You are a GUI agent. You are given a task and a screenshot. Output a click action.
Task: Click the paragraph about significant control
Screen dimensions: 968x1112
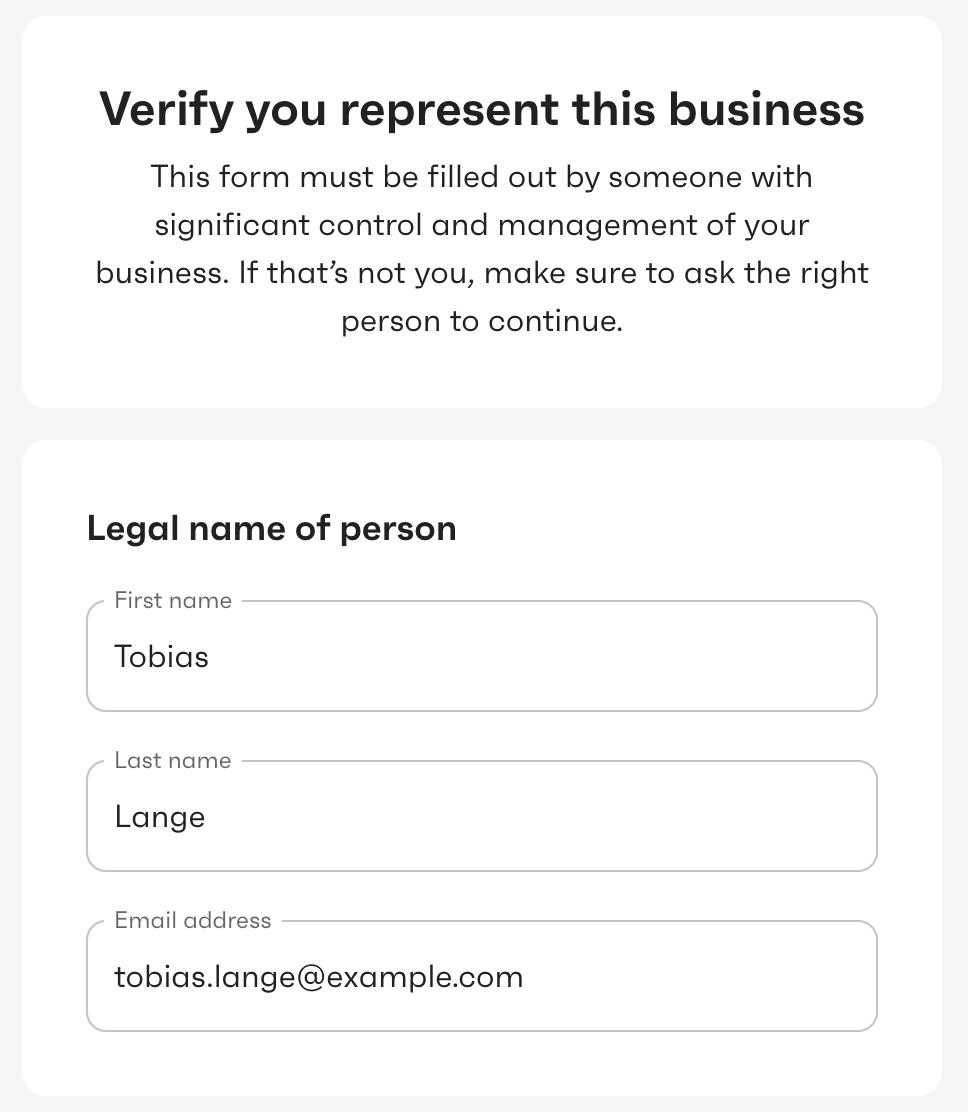482,249
